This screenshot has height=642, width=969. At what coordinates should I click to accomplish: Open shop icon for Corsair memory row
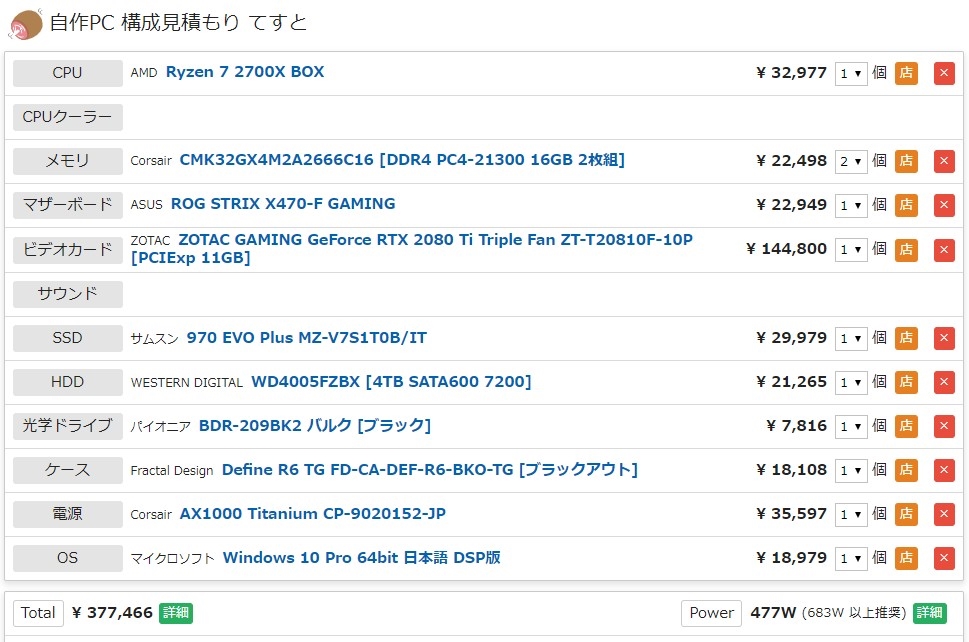[906, 161]
